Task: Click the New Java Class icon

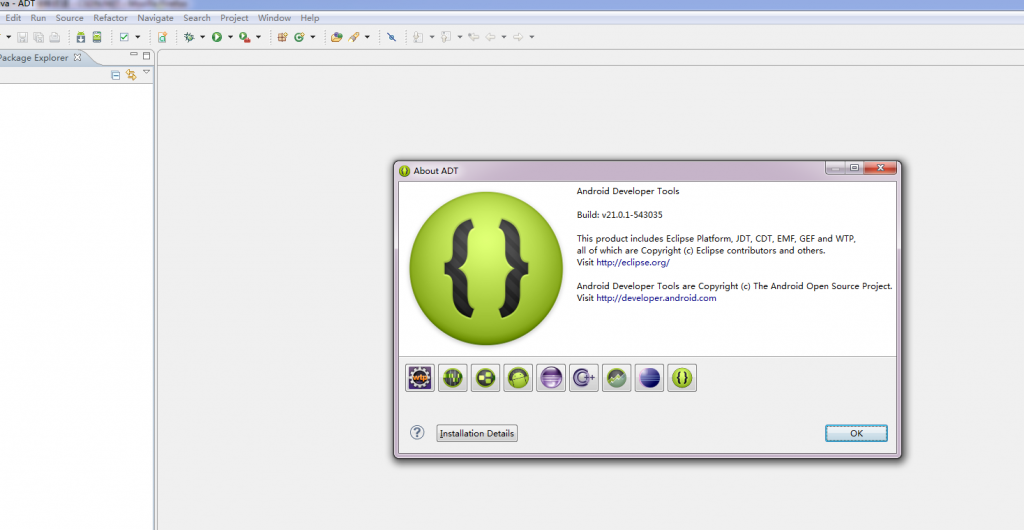Action: [x=300, y=37]
